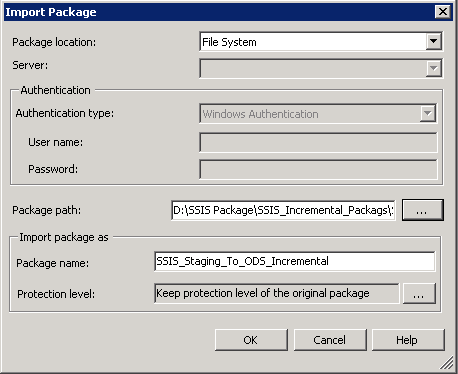Expand the disabled Server dropdown

coord(433,68)
